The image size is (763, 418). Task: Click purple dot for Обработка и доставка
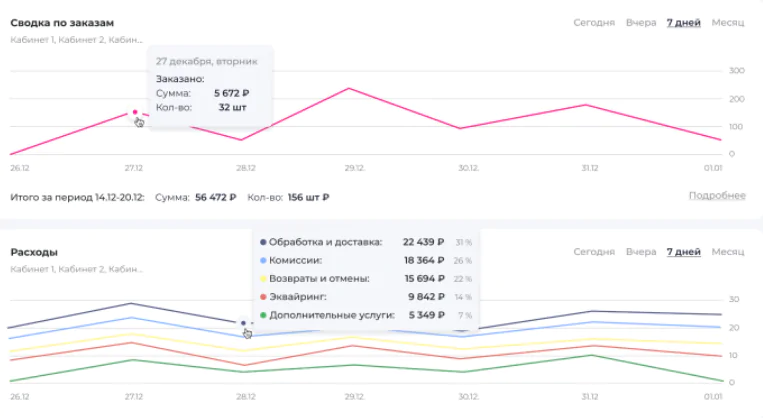pyautogui.click(x=263, y=242)
